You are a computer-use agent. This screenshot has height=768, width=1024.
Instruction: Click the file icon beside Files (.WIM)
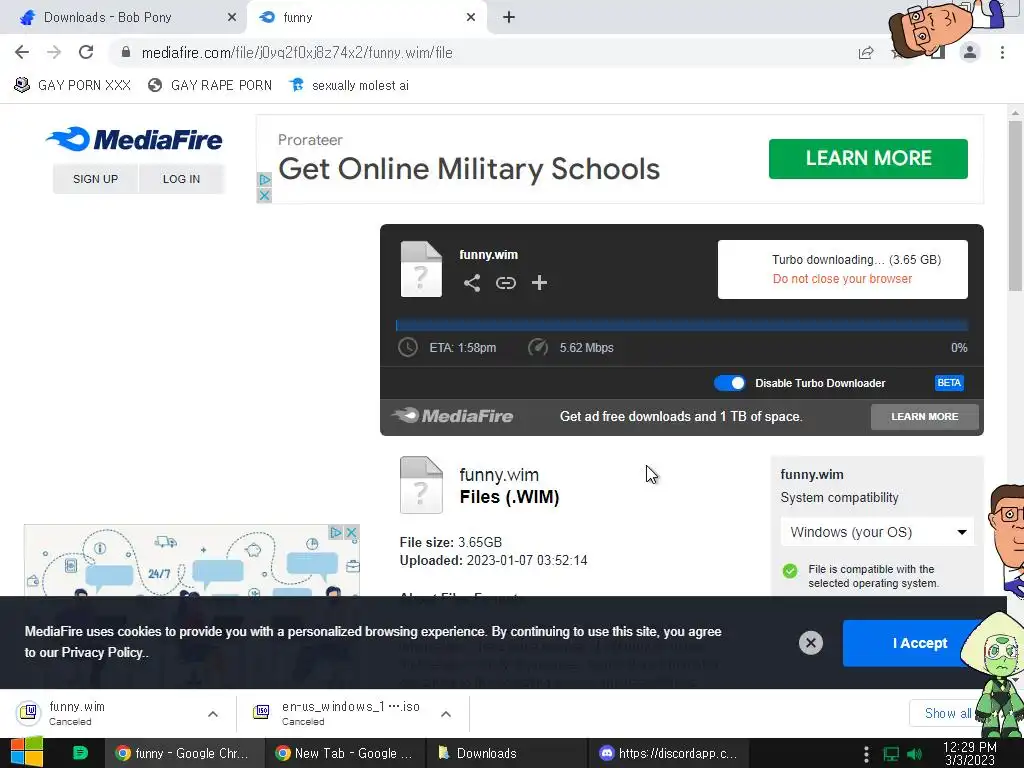pos(421,485)
